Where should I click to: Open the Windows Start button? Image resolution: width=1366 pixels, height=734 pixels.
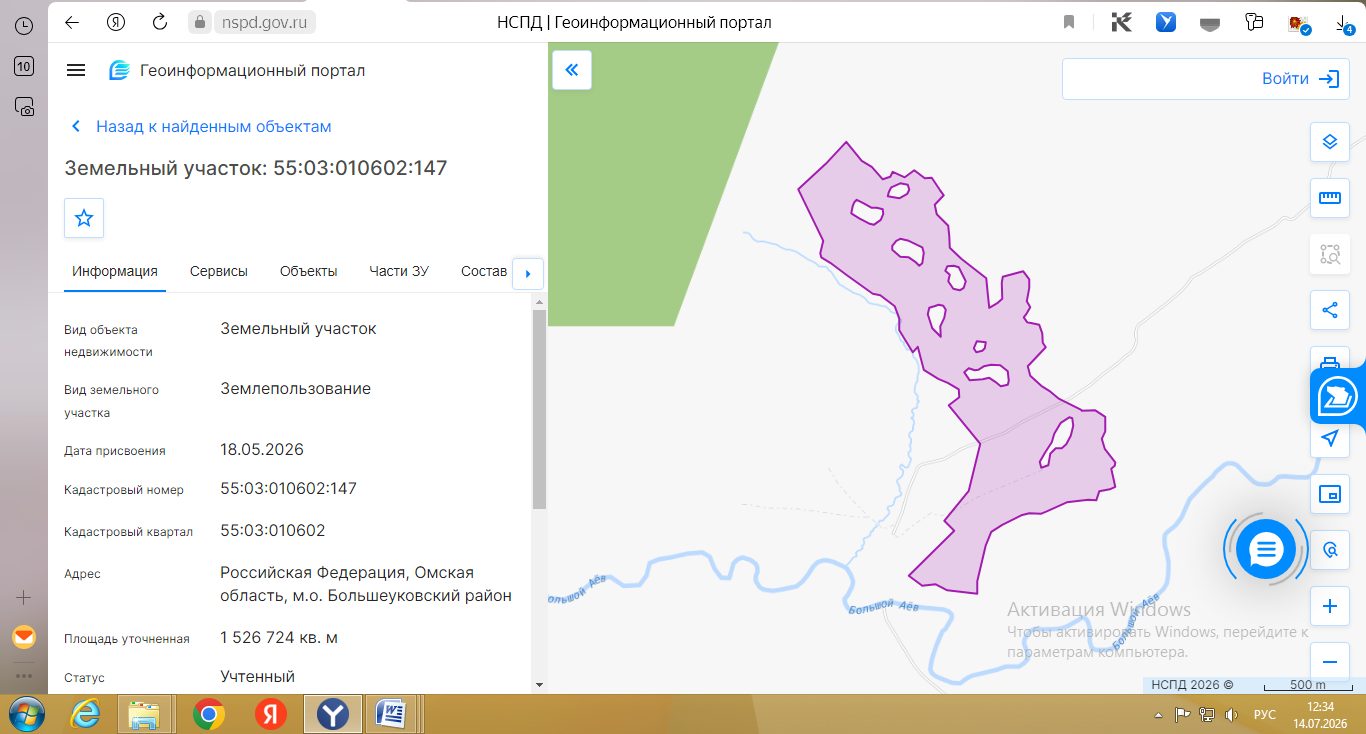pyautogui.click(x=28, y=714)
